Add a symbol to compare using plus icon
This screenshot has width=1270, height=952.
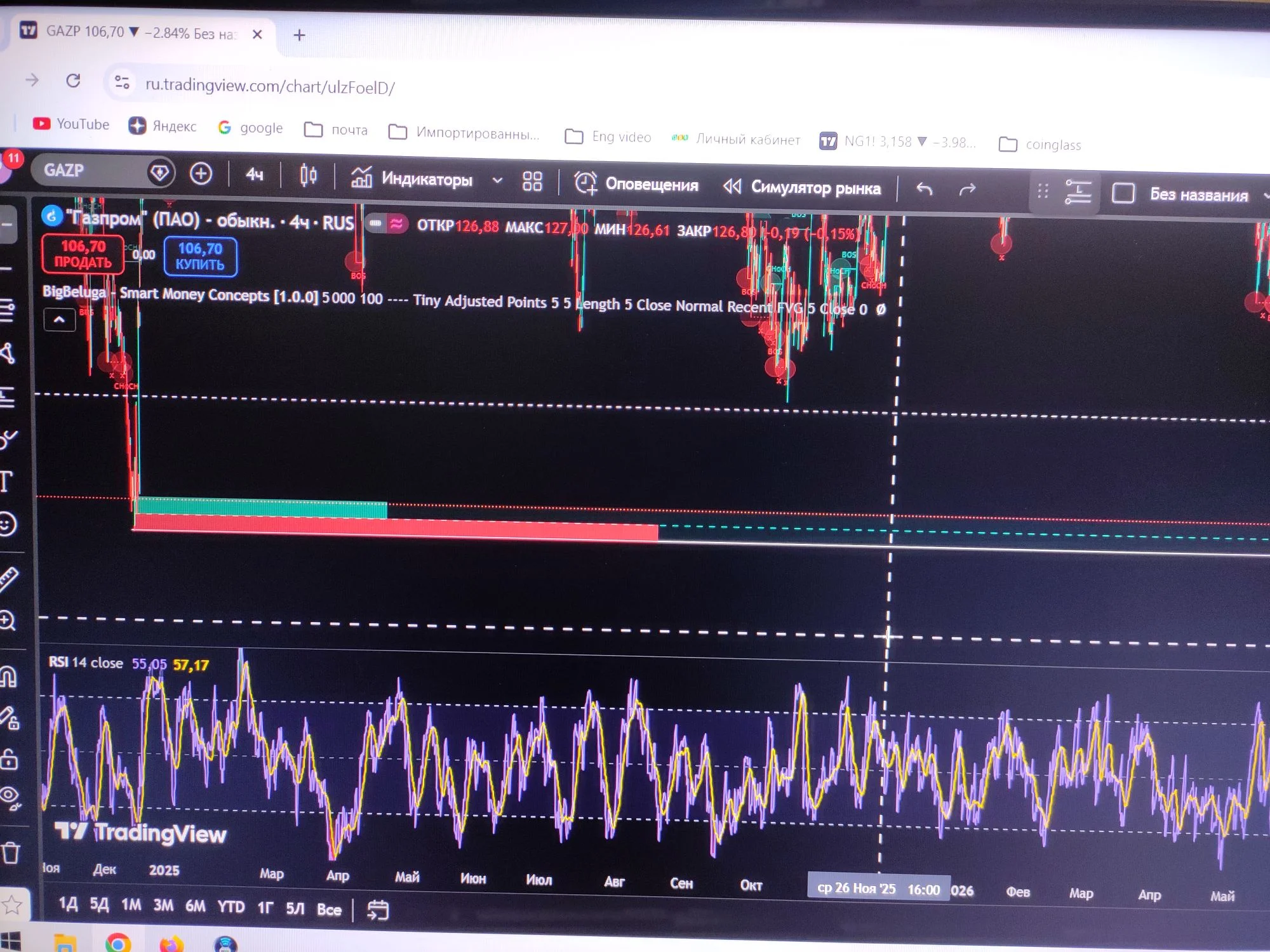(x=201, y=173)
